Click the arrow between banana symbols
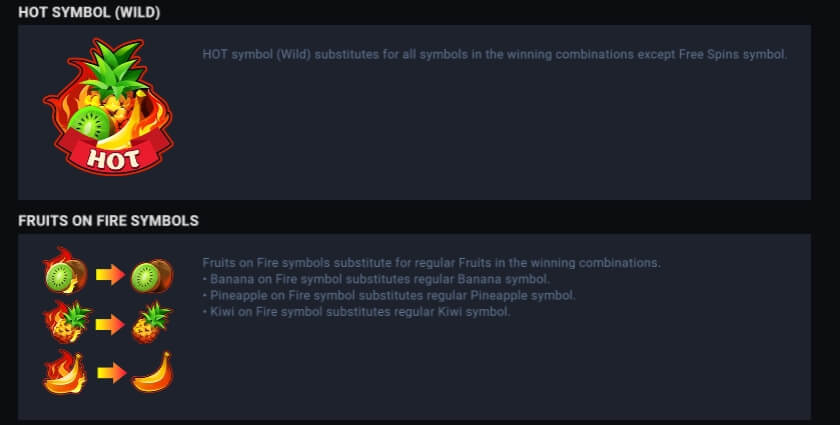 [110, 372]
